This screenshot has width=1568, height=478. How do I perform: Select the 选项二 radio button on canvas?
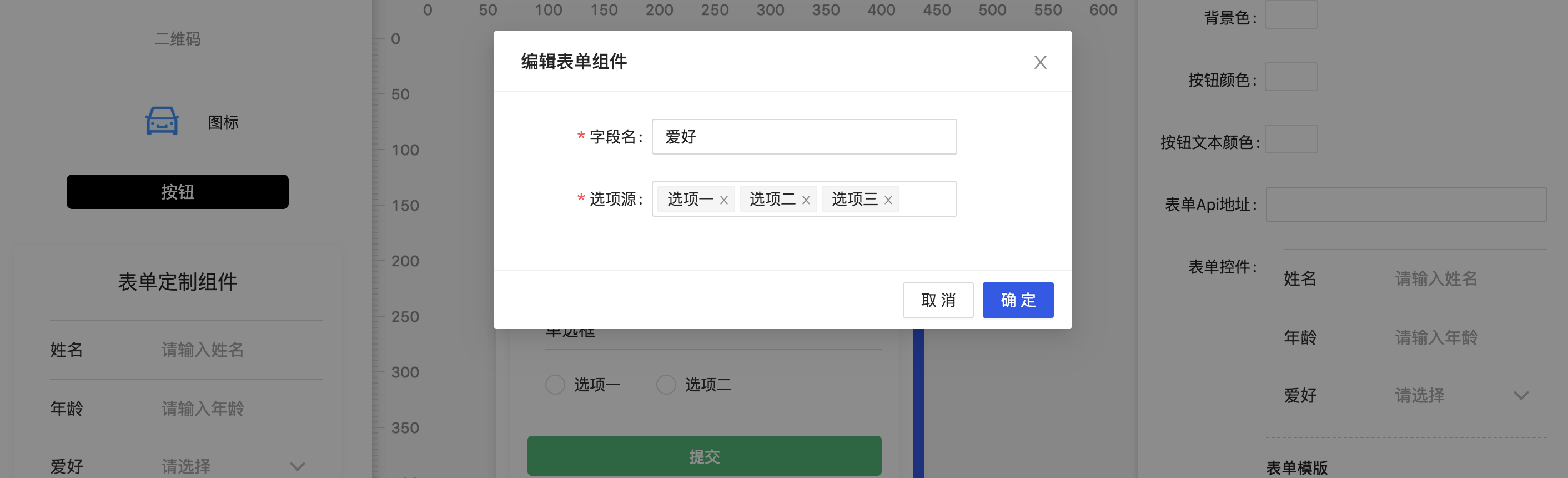[666, 385]
